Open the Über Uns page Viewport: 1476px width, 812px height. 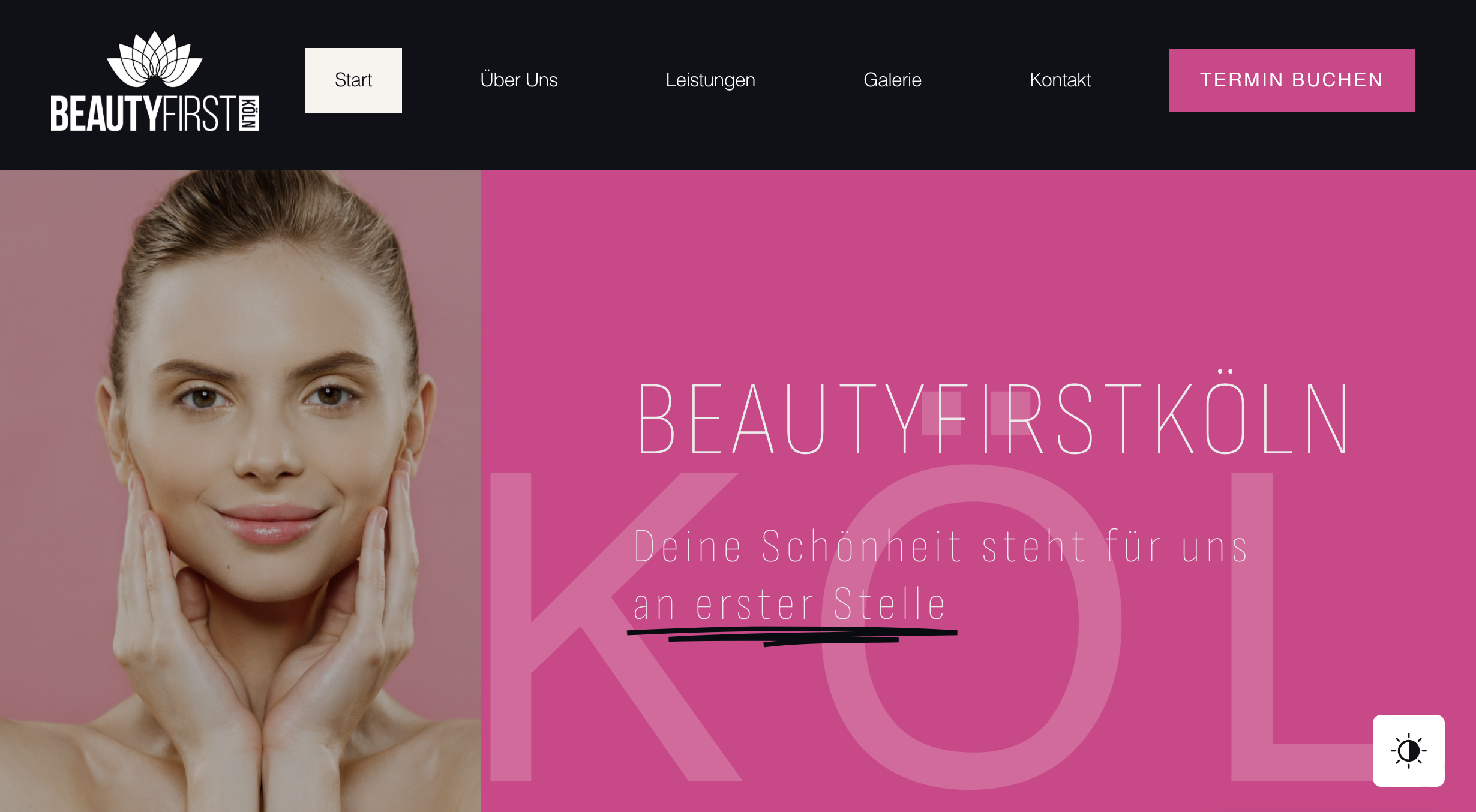519,80
